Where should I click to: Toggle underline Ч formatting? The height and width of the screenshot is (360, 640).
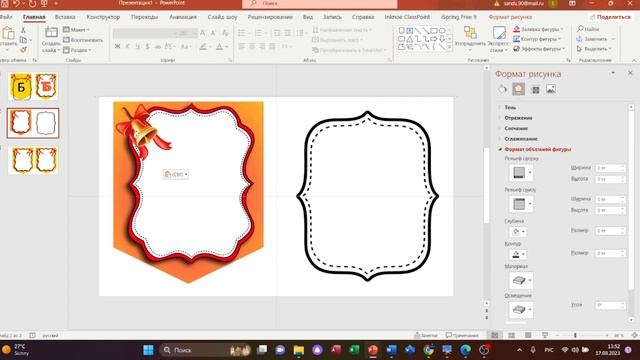click(x=138, y=47)
